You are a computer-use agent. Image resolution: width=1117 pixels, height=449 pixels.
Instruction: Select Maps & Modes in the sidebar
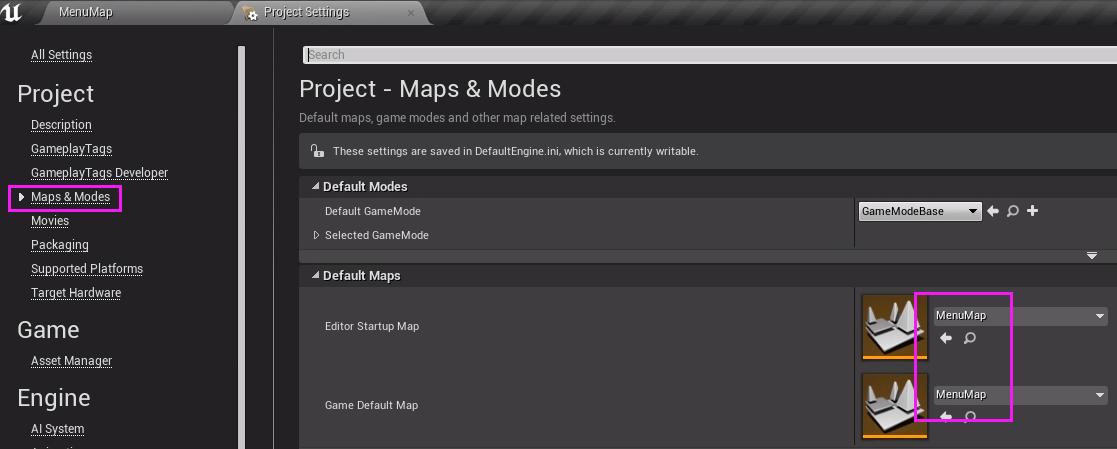pos(71,197)
